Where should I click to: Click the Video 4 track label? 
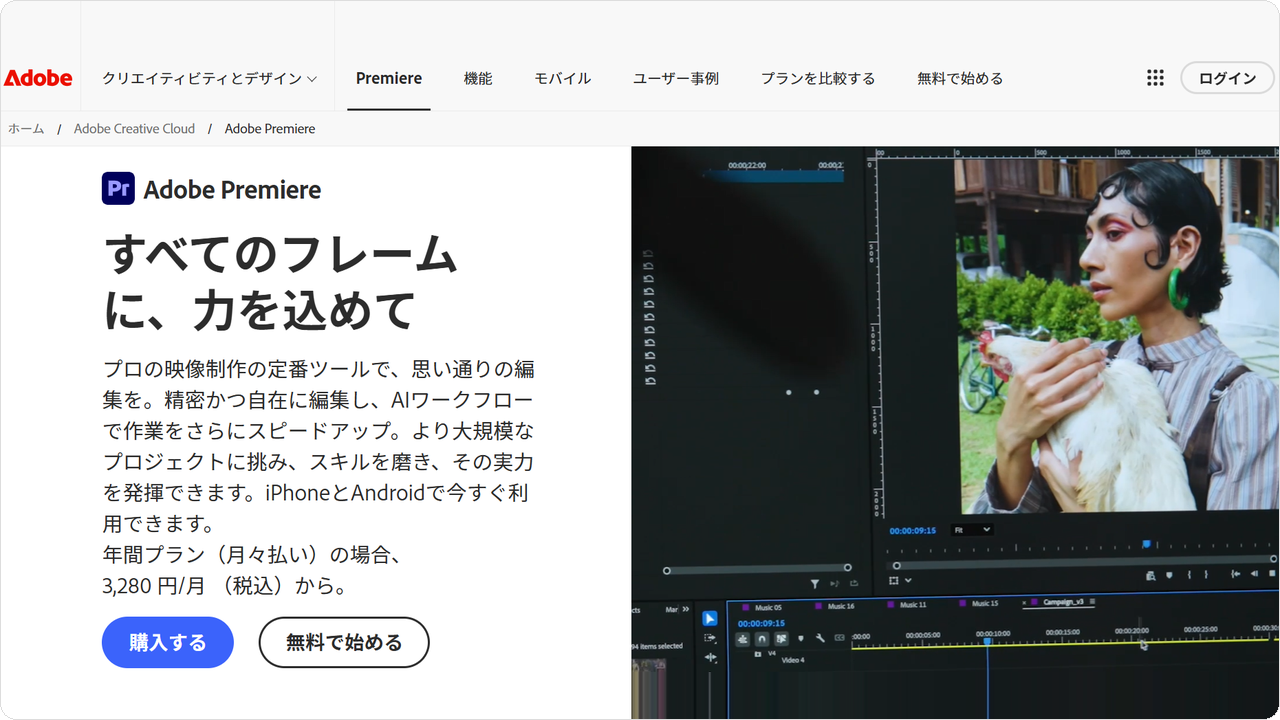pyautogui.click(x=793, y=660)
